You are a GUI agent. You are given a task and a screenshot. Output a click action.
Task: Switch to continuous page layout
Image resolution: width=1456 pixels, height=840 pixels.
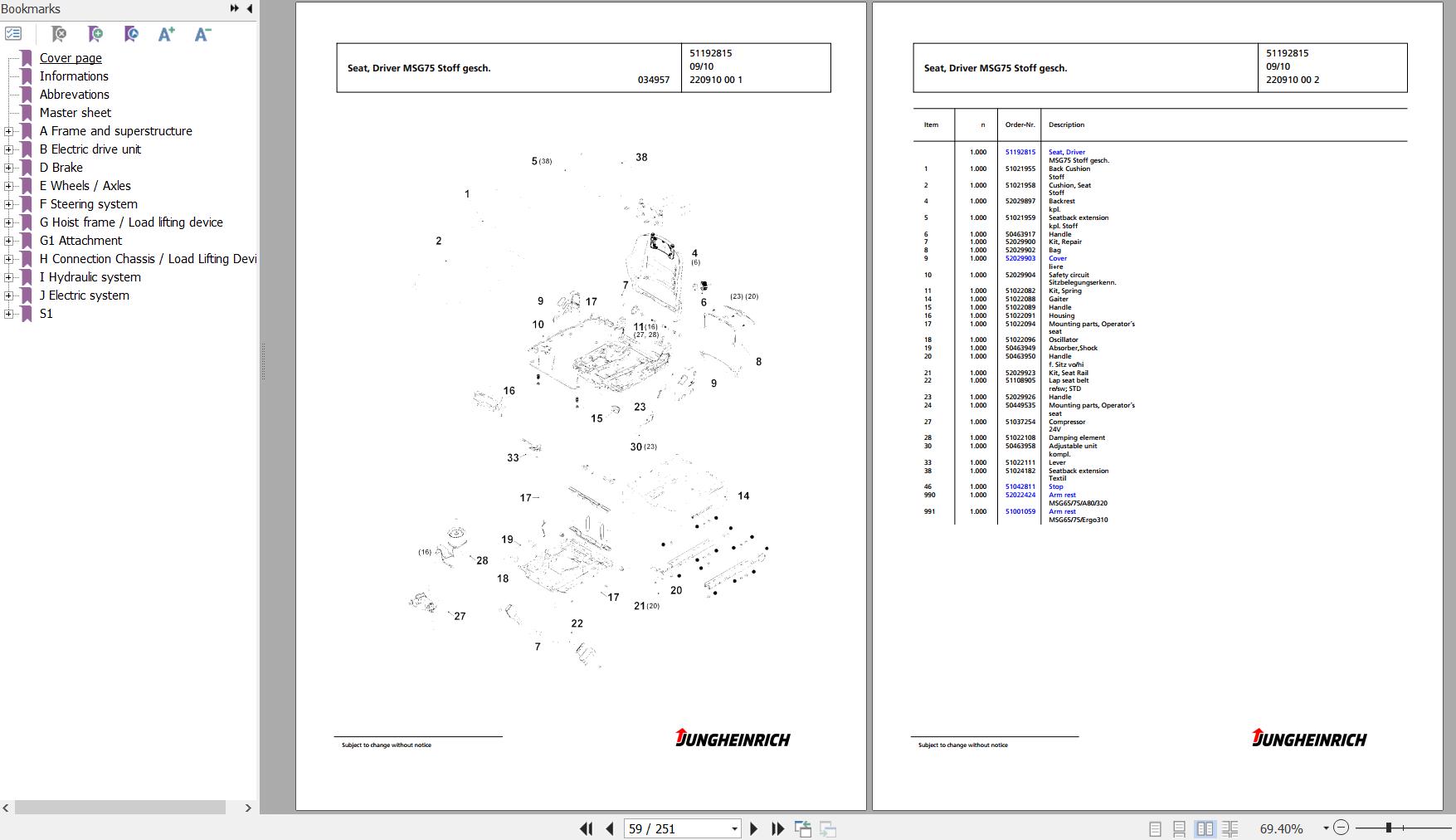click(1179, 828)
